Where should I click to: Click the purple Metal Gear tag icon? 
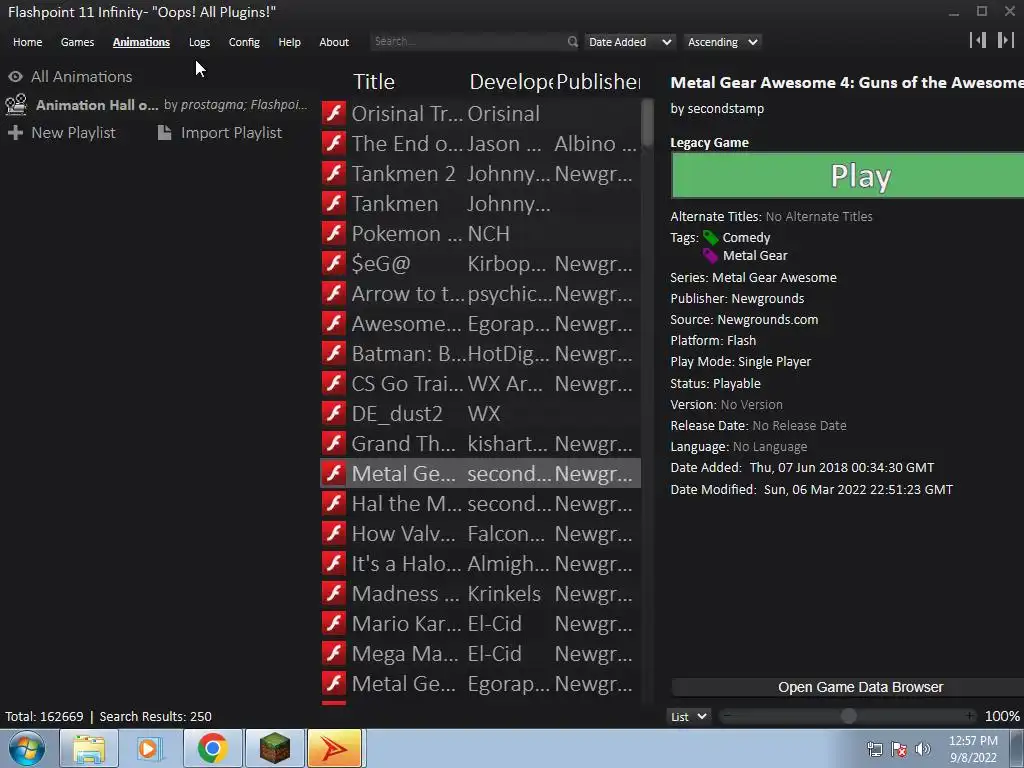[x=711, y=255]
